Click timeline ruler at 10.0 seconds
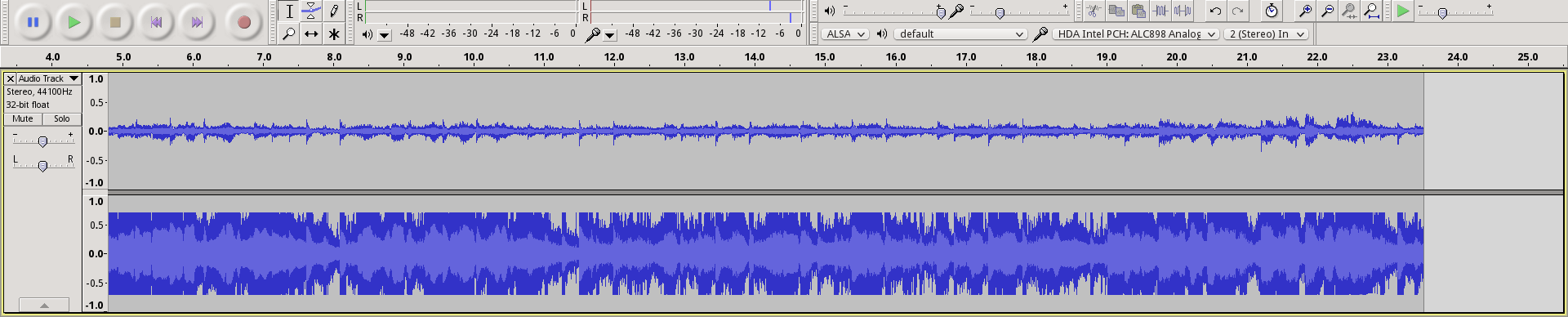1568x317 pixels. coord(474,57)
